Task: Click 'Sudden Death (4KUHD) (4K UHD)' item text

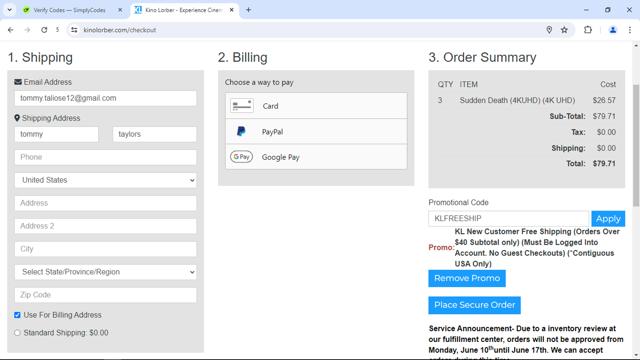Action: [x=517, y=100]
